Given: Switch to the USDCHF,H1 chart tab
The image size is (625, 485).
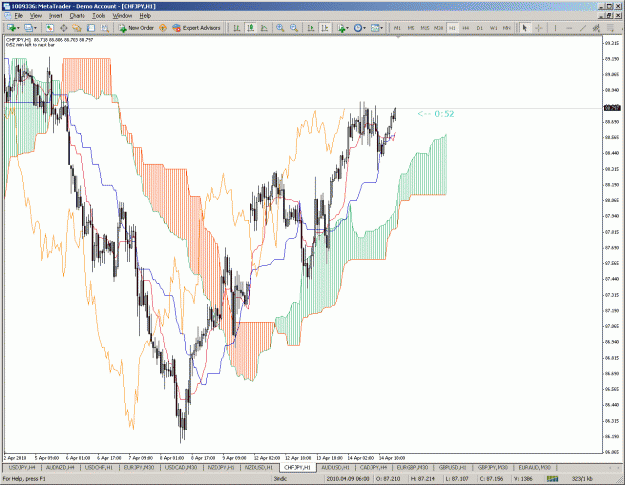Looking at the screenshot, I should coord(99,467).
